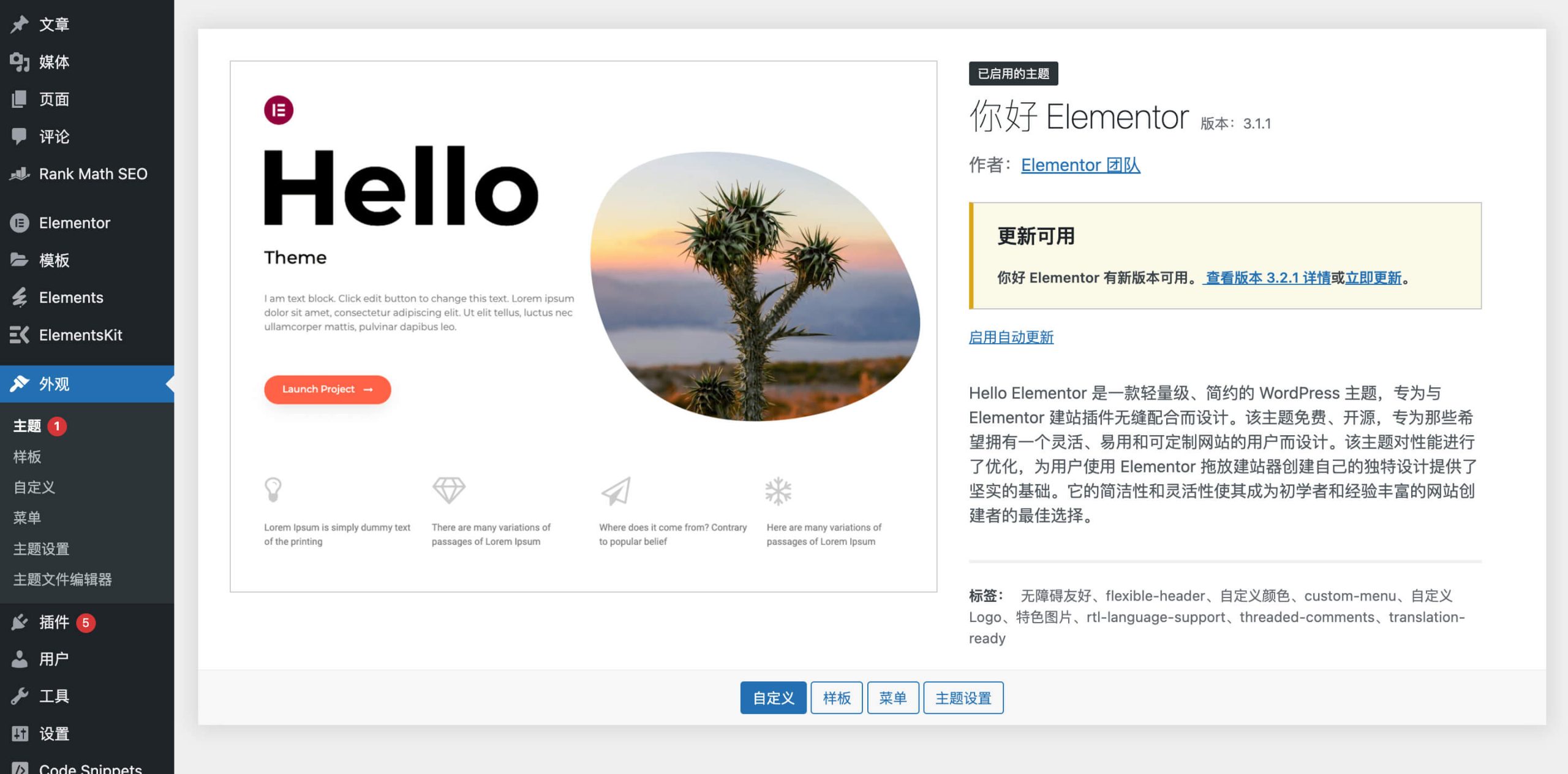This screenshot has width=1568, height=774.
Task: Click the plug icon beside 插件
Action: [19, 623]
